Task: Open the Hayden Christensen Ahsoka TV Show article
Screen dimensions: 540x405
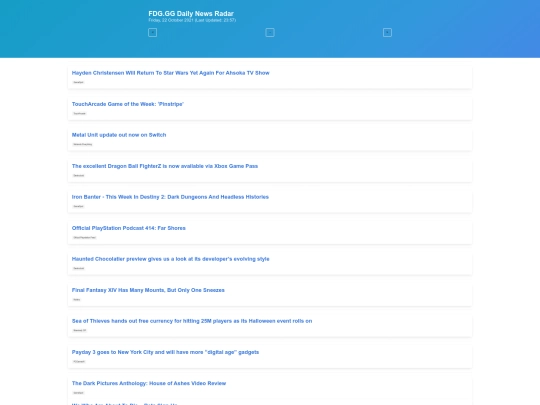Action: click(x=170, y=73)
